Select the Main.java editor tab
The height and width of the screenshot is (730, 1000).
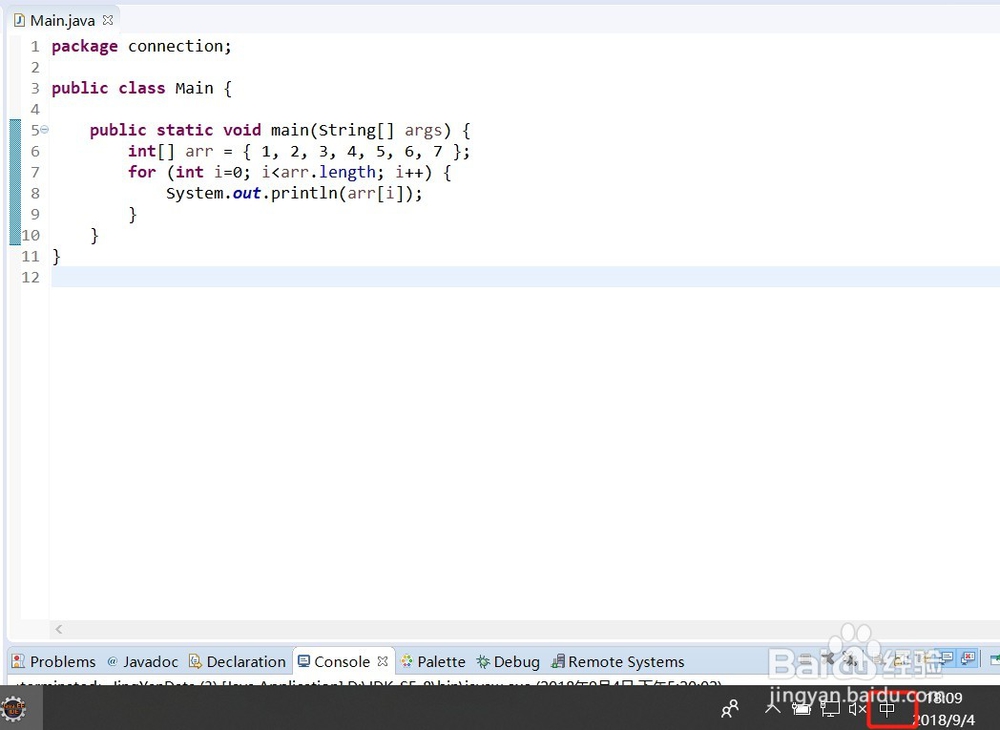click(62, 20)
